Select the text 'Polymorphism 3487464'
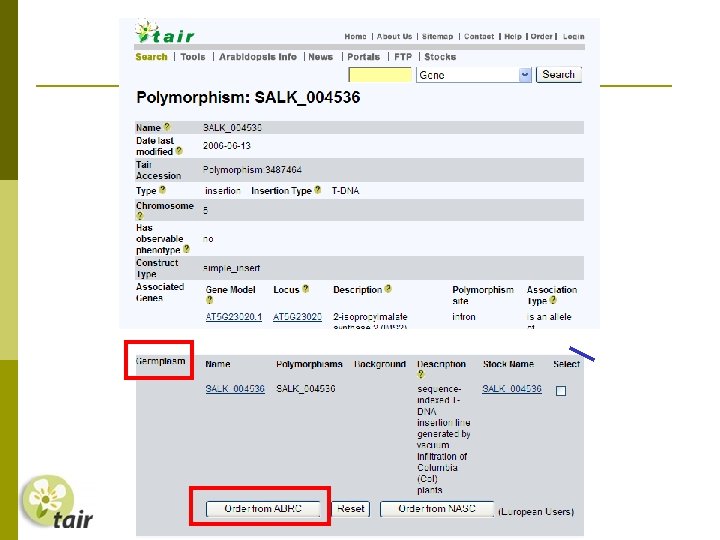Viewport: 720px width, 540px height. pos(253,170)
